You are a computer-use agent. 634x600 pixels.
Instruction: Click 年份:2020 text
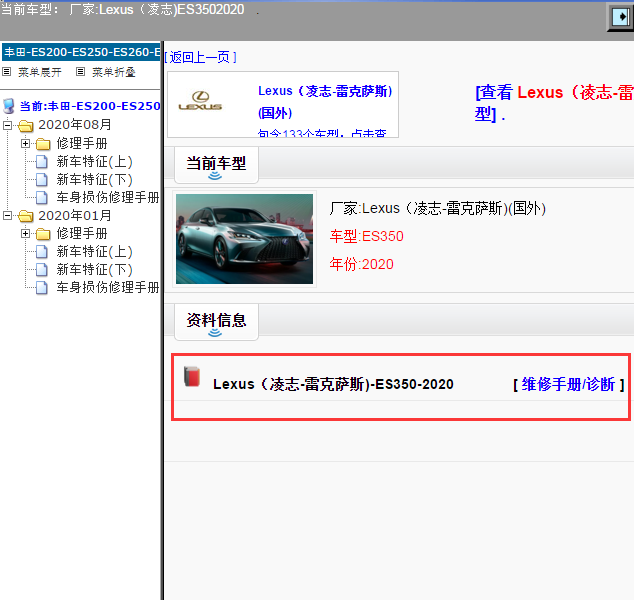(361, 264)
